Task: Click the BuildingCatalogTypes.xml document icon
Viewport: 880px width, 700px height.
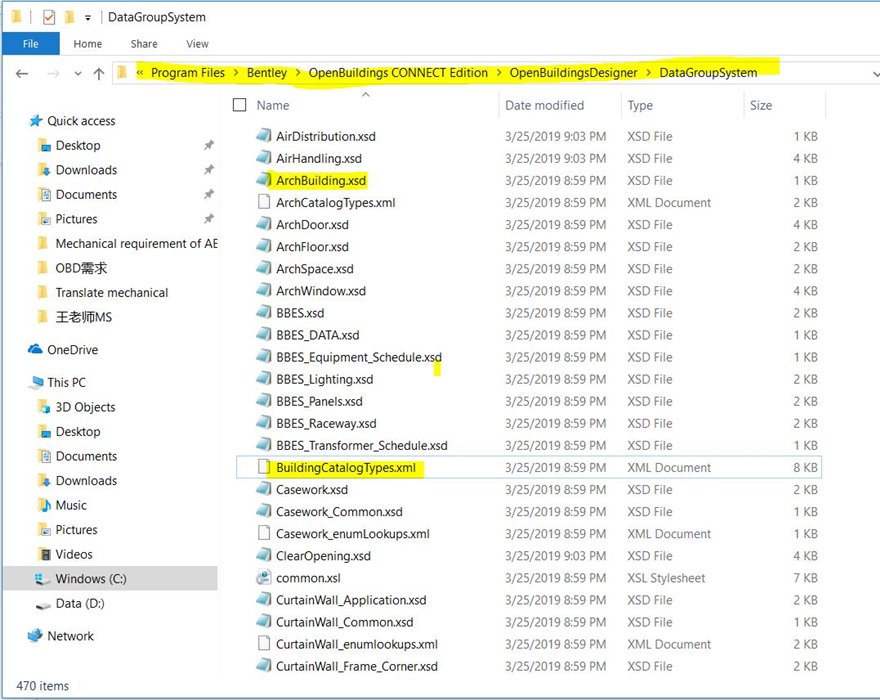Action: coord(264,467)
